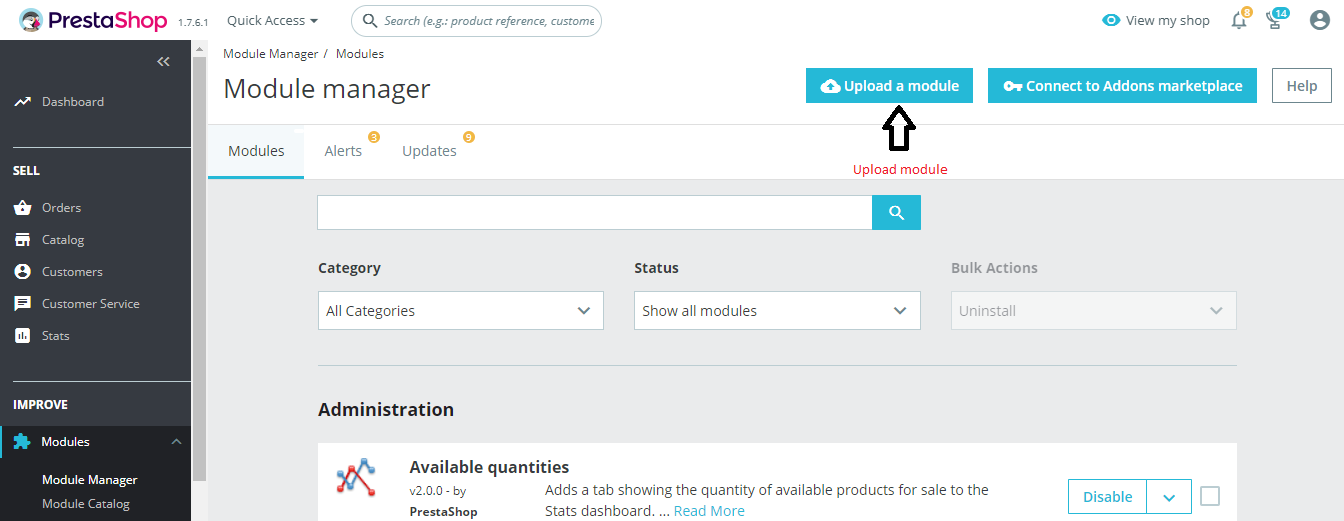Click the Available quantities module icon
1344x521 pixels.
click(356, 479)
